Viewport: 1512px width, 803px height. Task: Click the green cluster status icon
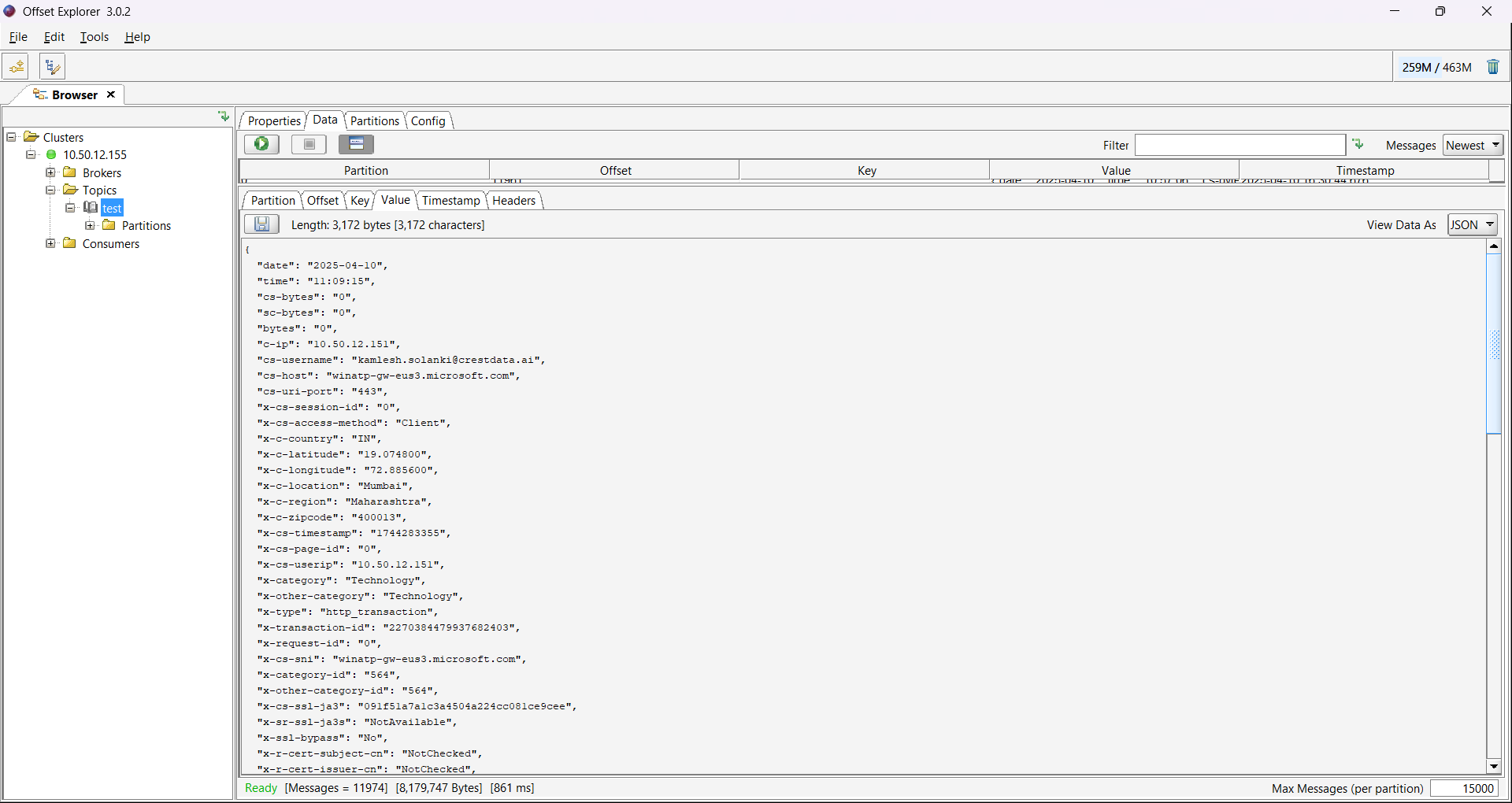[x=51, y=155]
